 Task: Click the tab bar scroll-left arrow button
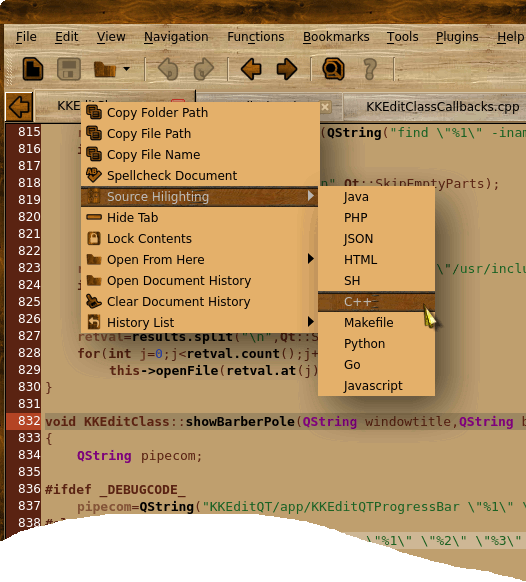[x=19, y=107]
